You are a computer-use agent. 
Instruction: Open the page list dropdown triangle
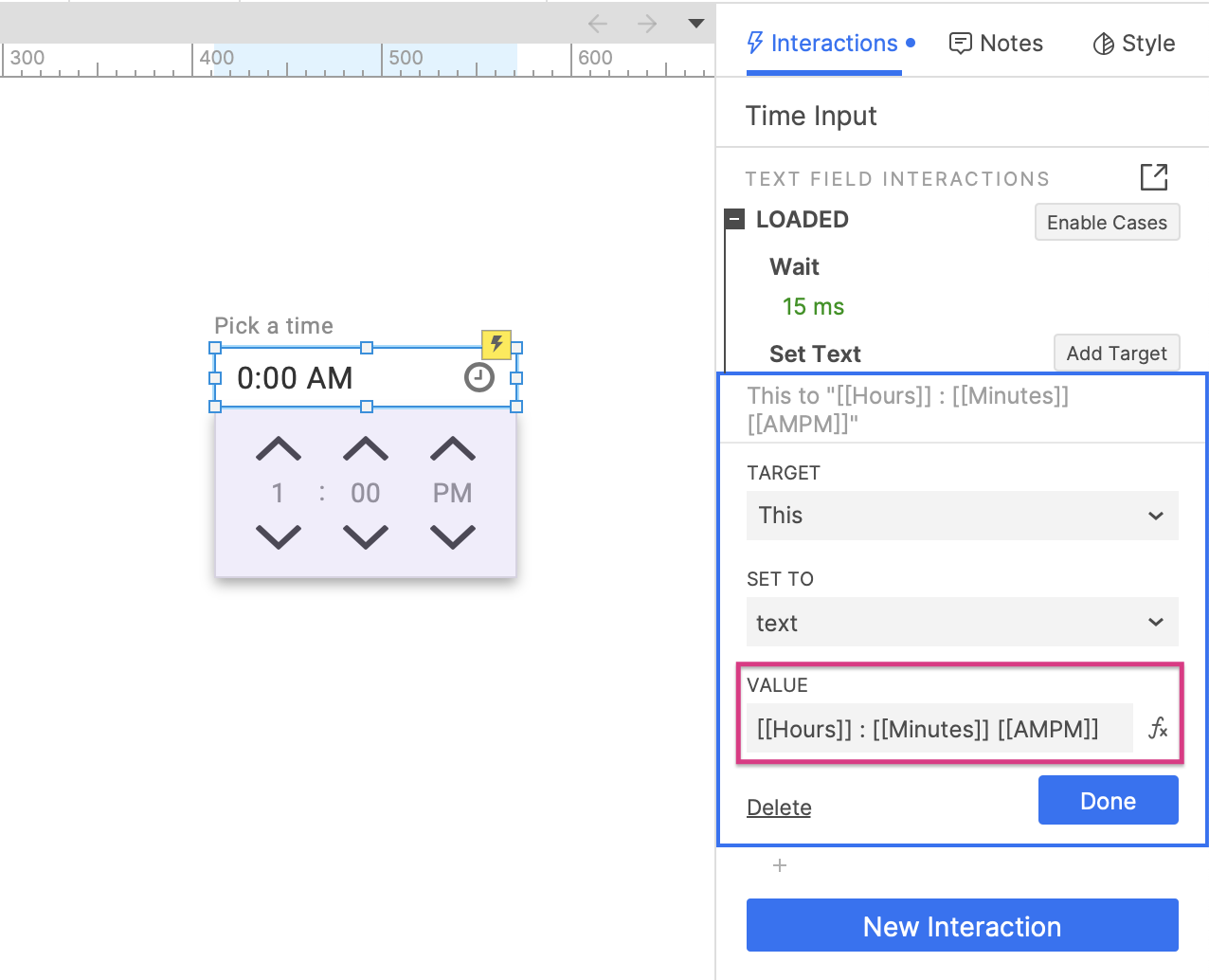[x=696, y=24]
